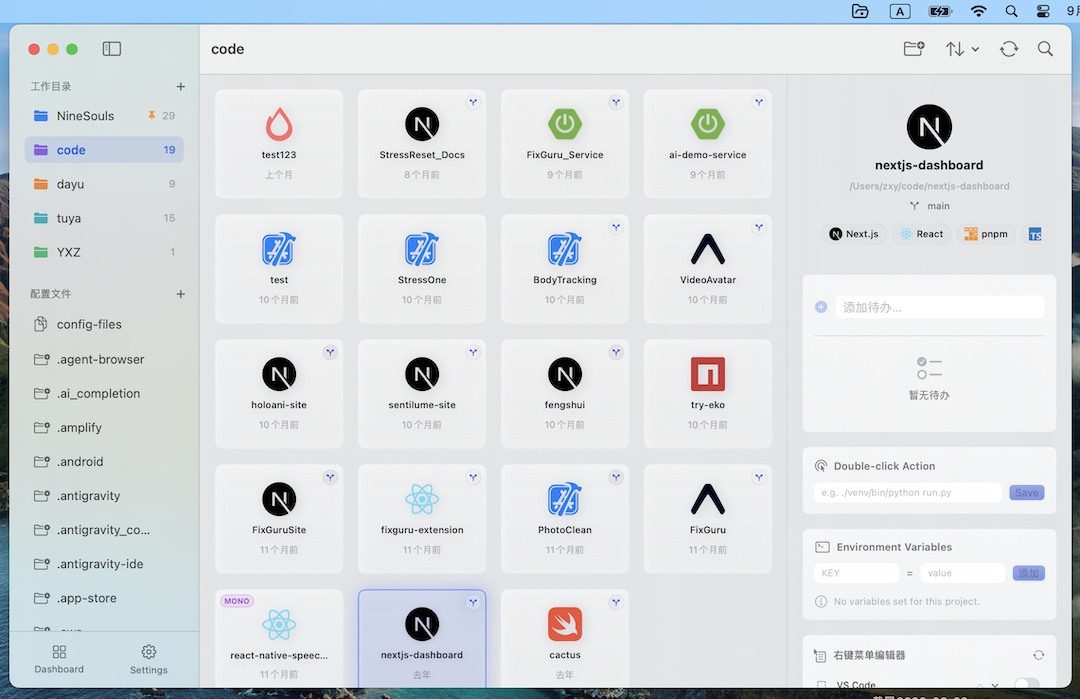
Task: Click the add-todo plus circle icon
Action: click(x=821, y=307)
